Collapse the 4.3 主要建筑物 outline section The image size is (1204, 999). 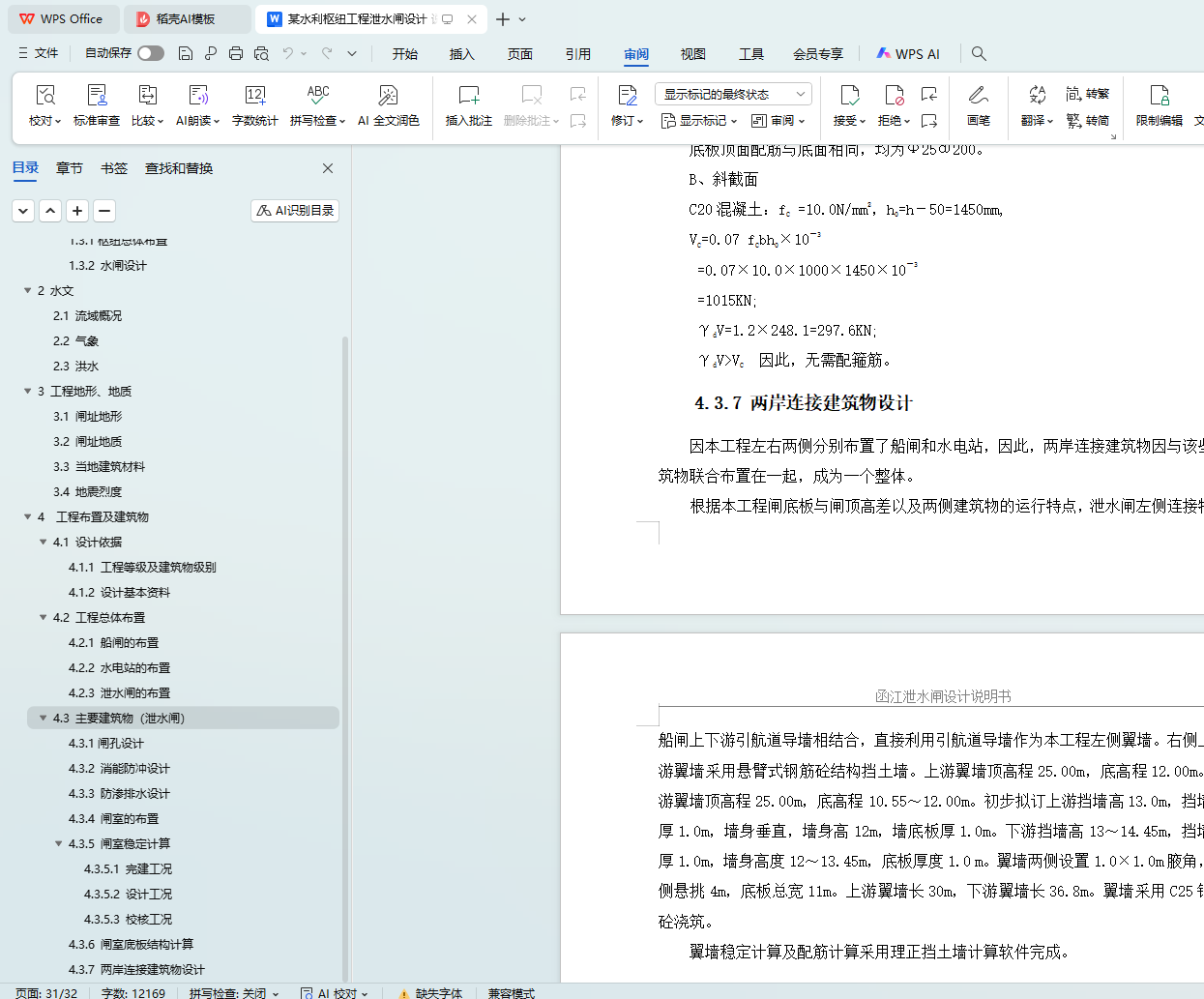pyautogui.click(x=43, y=718)
